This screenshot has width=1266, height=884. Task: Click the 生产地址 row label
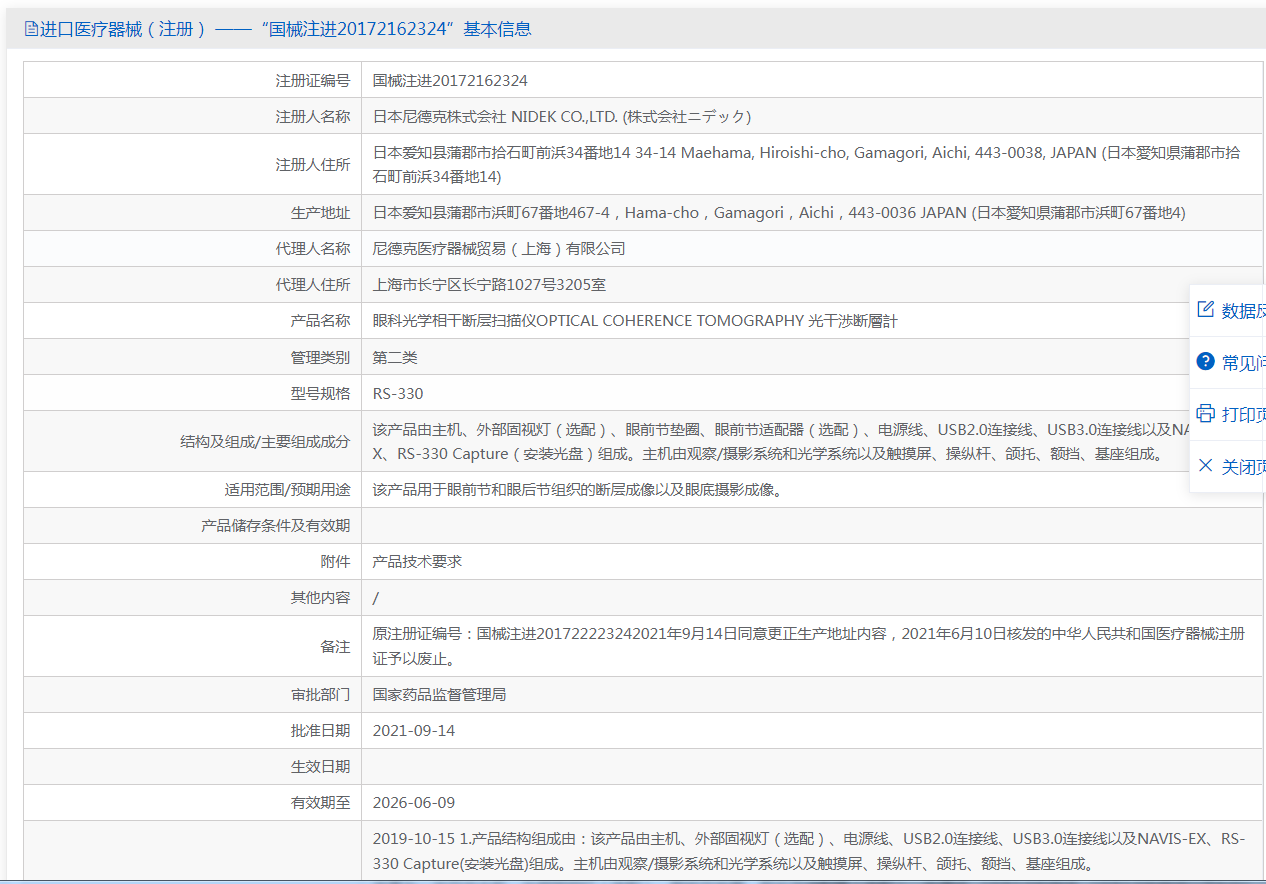tap(320, 212)
